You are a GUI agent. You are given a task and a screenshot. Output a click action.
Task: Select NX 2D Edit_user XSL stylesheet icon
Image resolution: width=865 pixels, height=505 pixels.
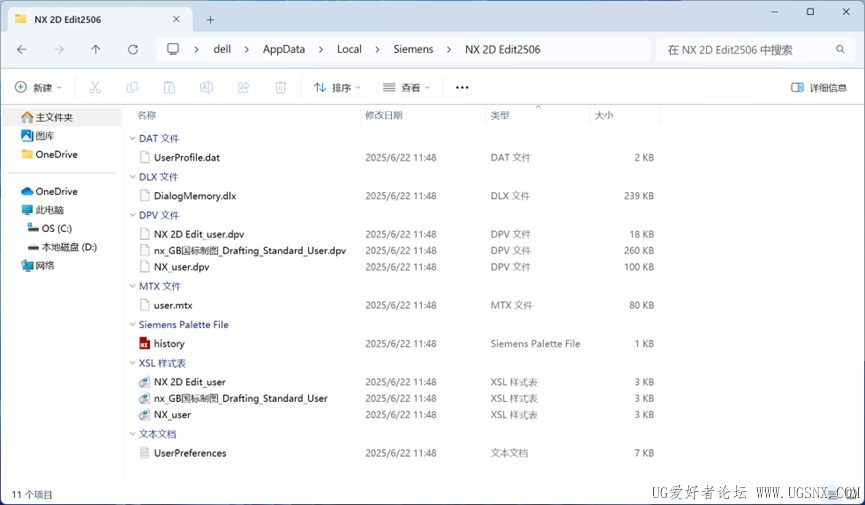coord(145,382)
